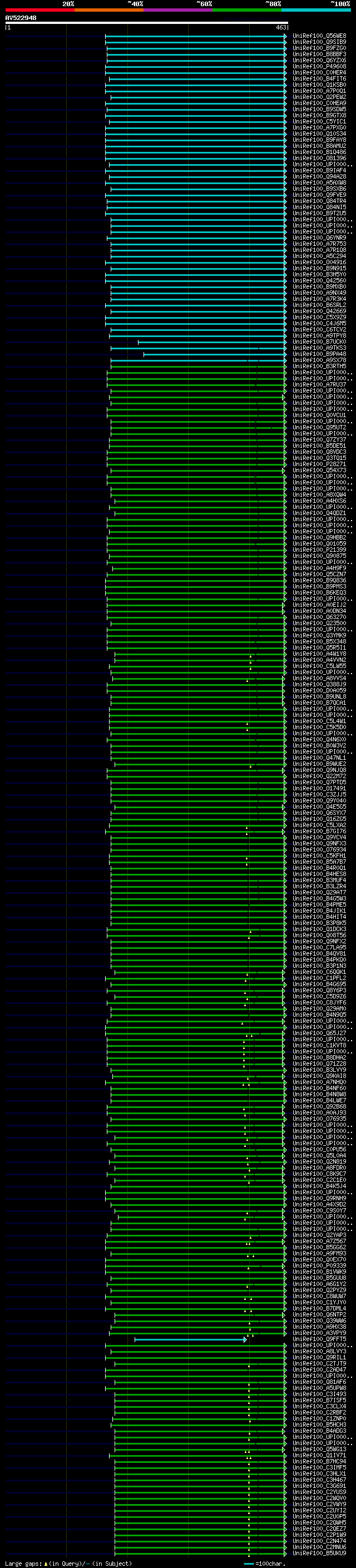The width and height of the screenshot is (356, 1568).
Task: Select the UniRef100_B9UNL8 label
Action: tap(319, 696)
